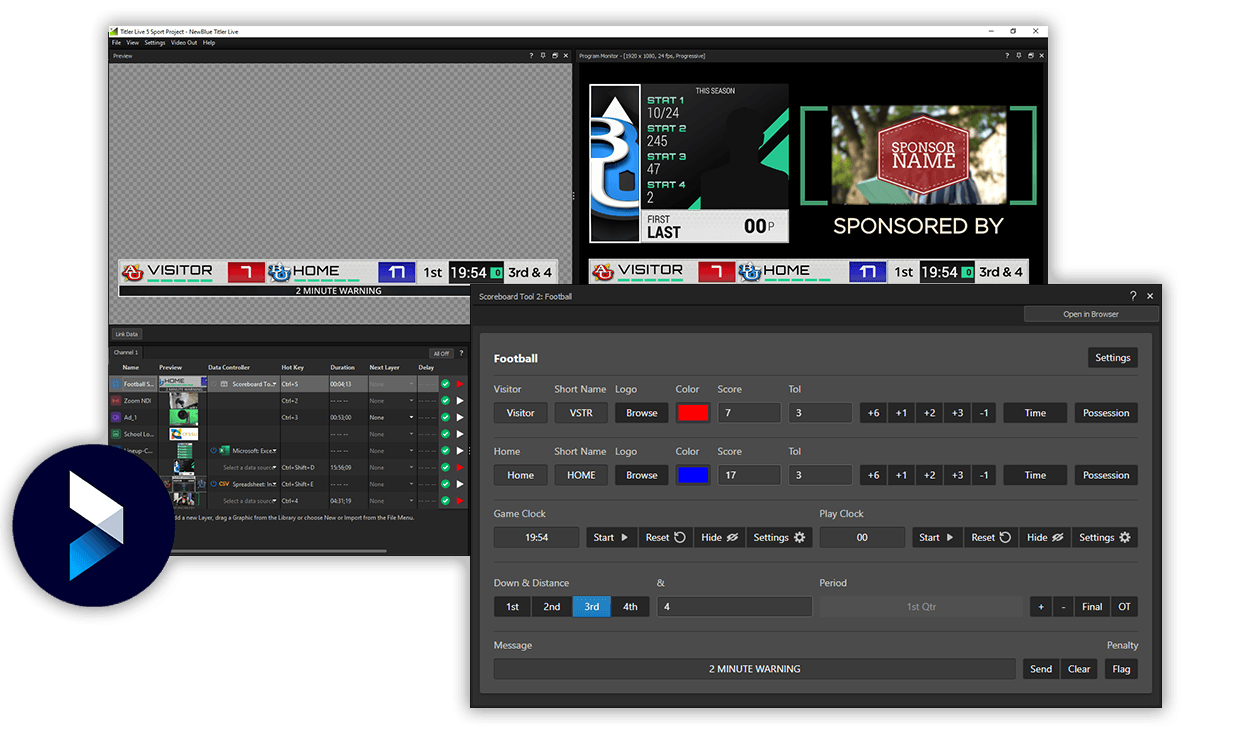The height and width of the screenshot is (738, 1260).
Task: Open Next Layer dropdown for Ad_1
Action: pyautogui.click(x=411, y=418)
